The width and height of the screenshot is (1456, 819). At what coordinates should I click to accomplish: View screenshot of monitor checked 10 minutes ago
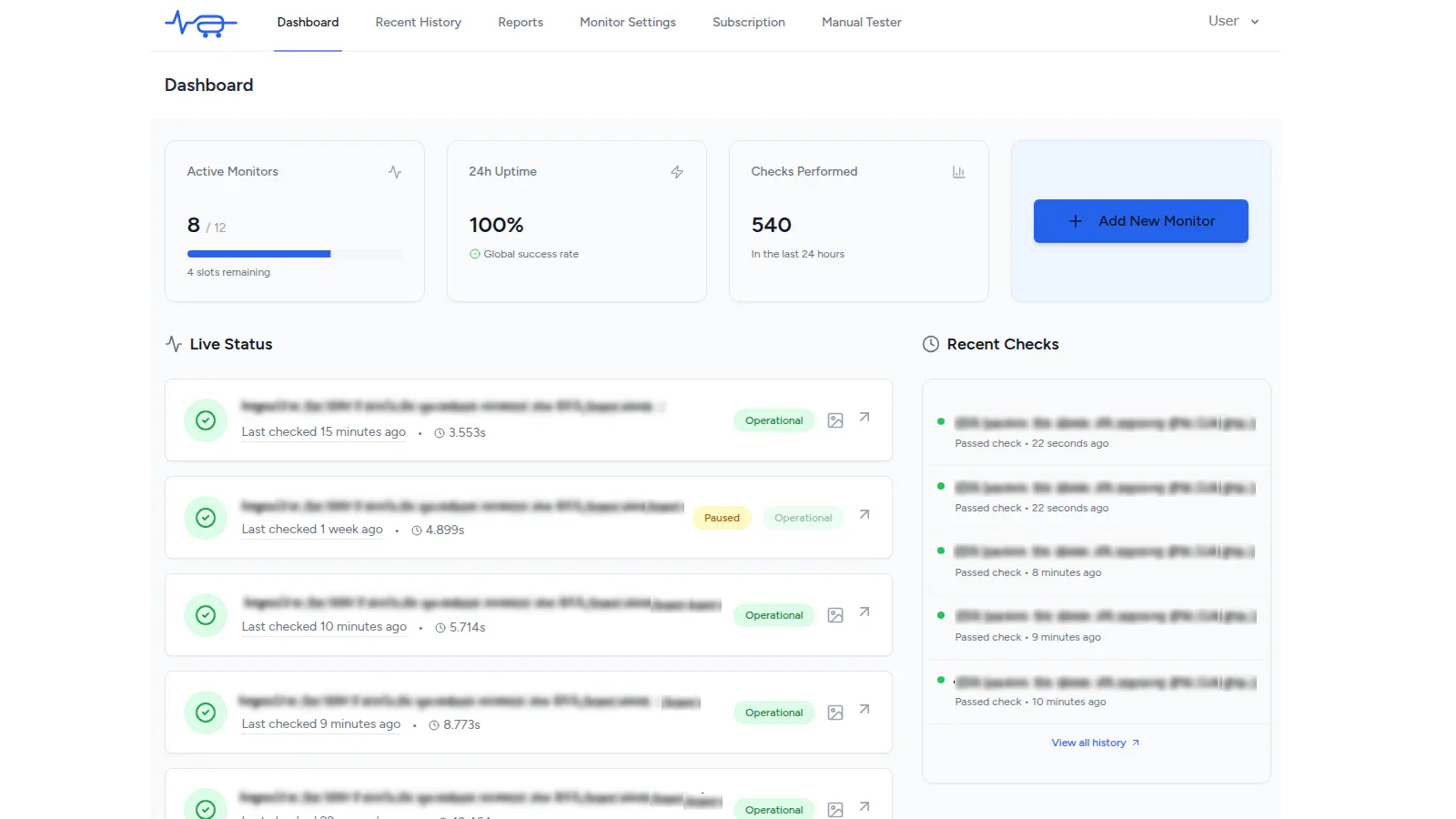click(x=835, y=615)
